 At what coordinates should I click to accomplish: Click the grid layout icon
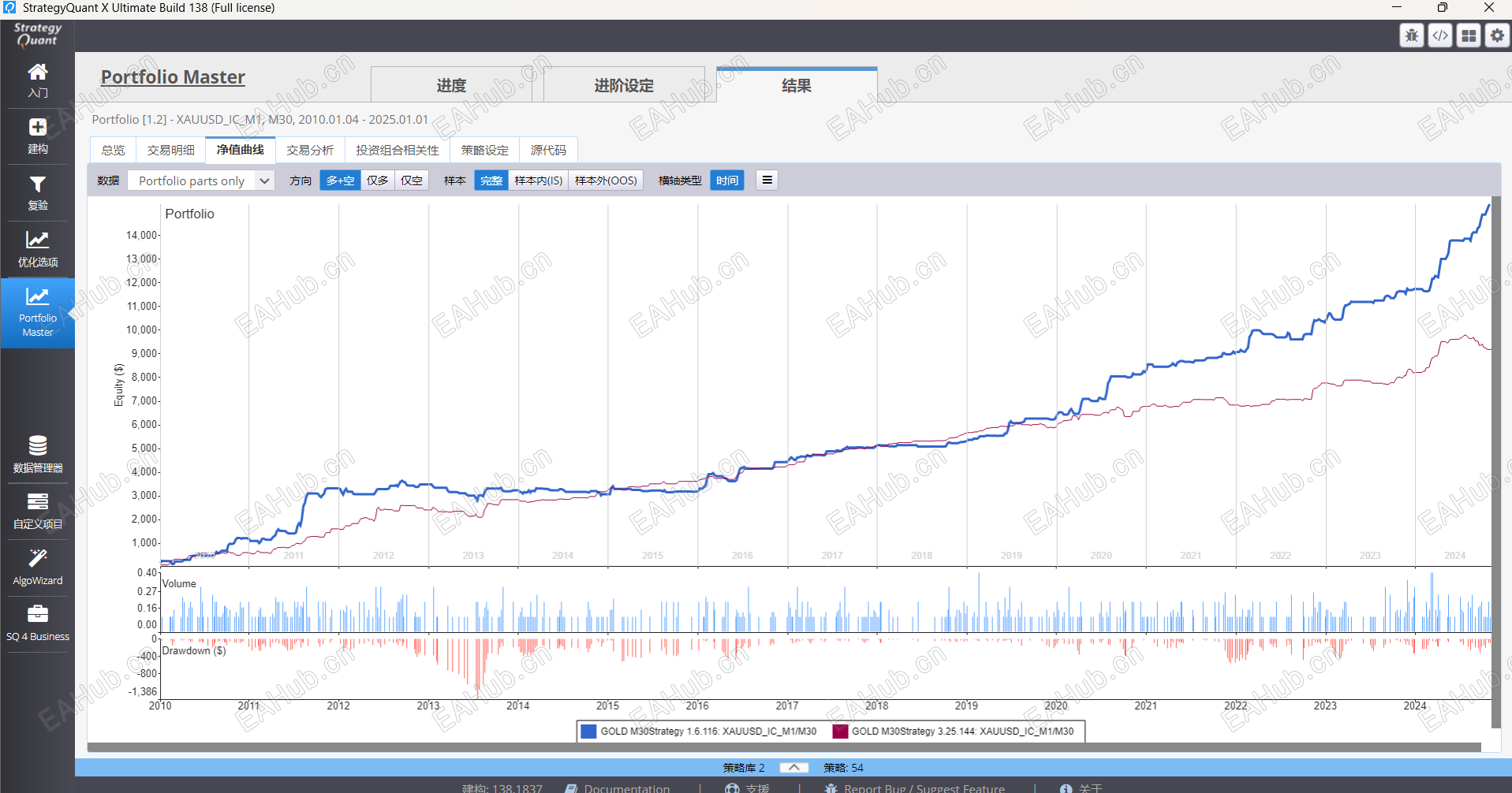click(1469, 35)
